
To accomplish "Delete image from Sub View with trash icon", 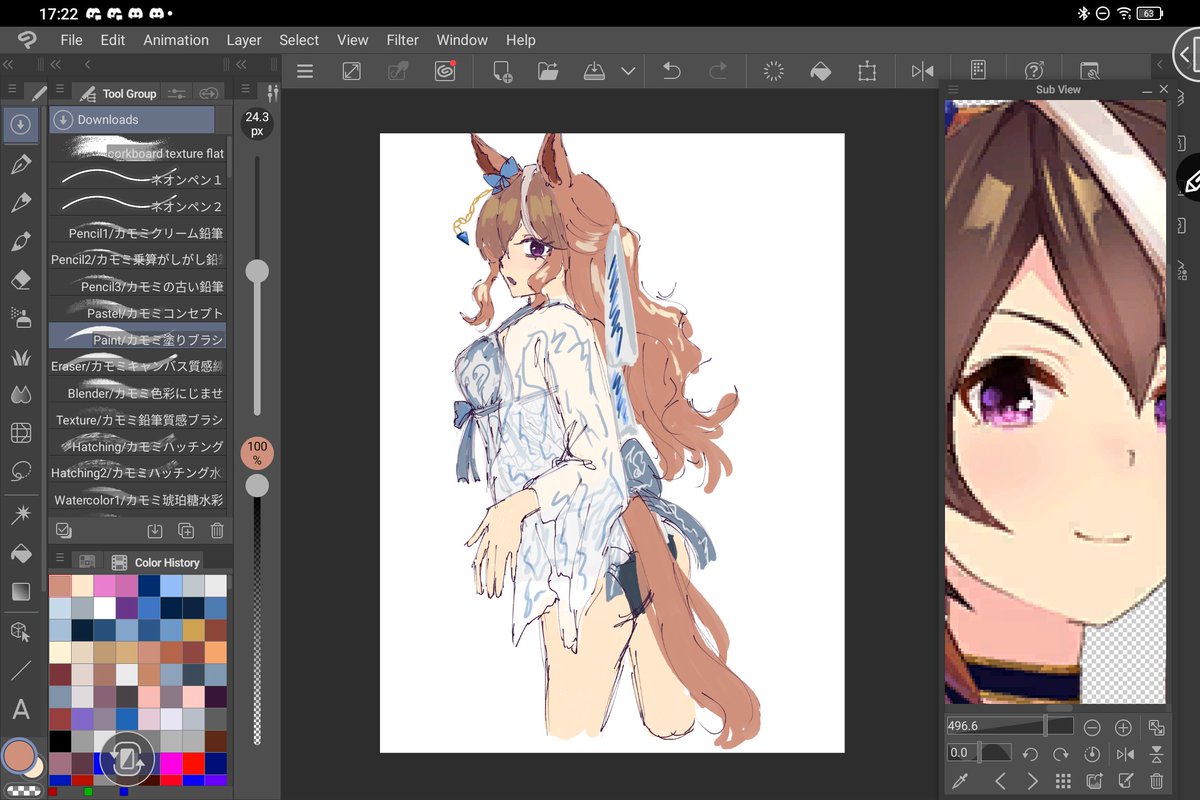I will tap(1156, 781).
